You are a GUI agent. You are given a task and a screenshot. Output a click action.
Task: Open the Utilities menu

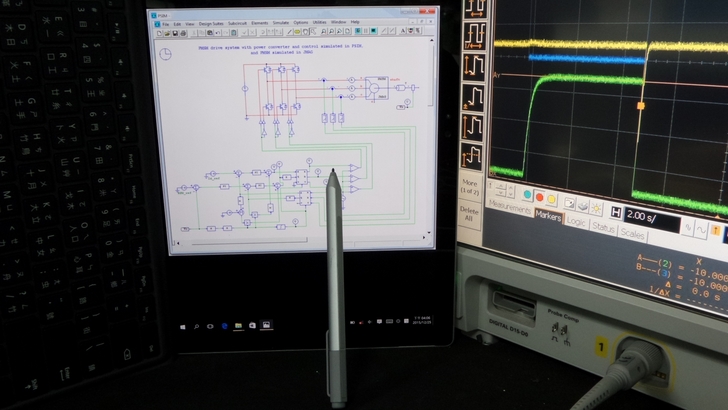tap(319, 22)
